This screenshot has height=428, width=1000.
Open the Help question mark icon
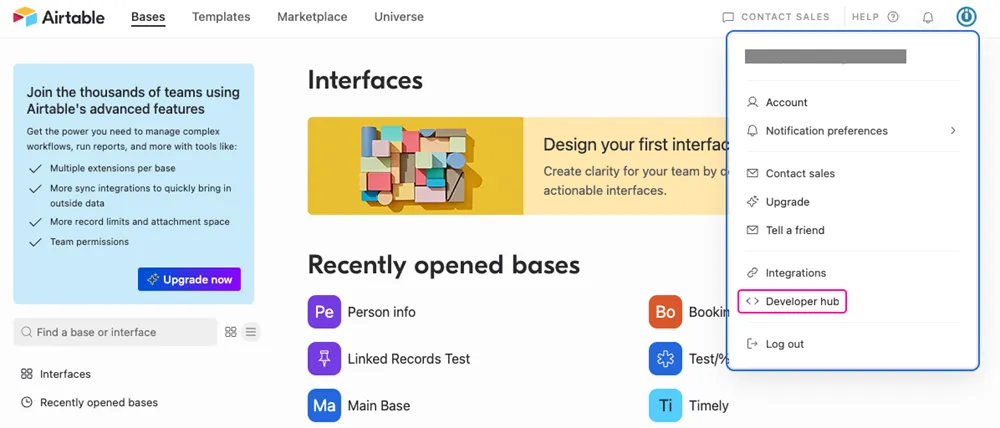(x=893, y=17)
